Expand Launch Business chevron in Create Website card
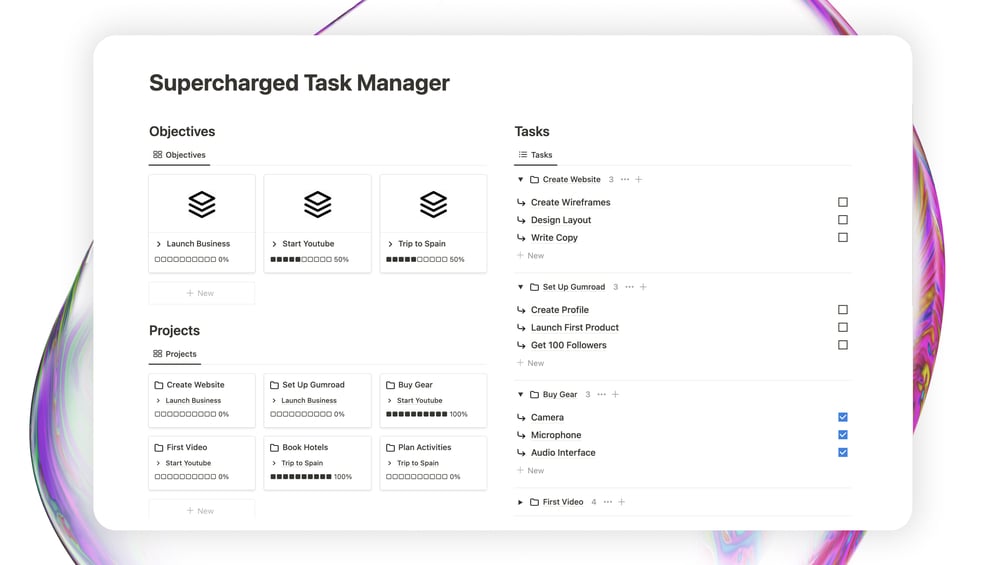 [158, 401]
